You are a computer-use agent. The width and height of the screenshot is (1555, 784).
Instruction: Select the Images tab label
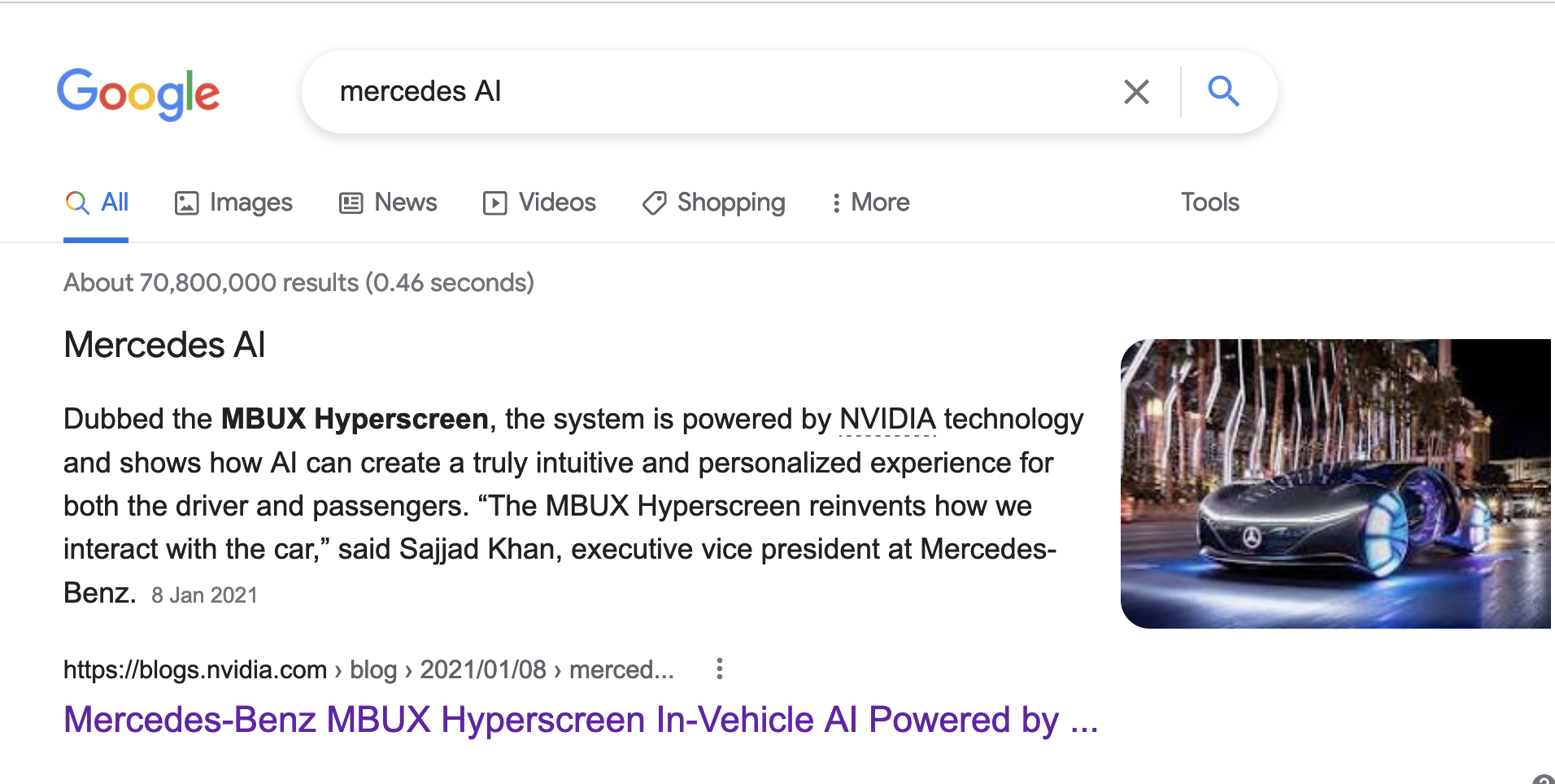point(250,203)
